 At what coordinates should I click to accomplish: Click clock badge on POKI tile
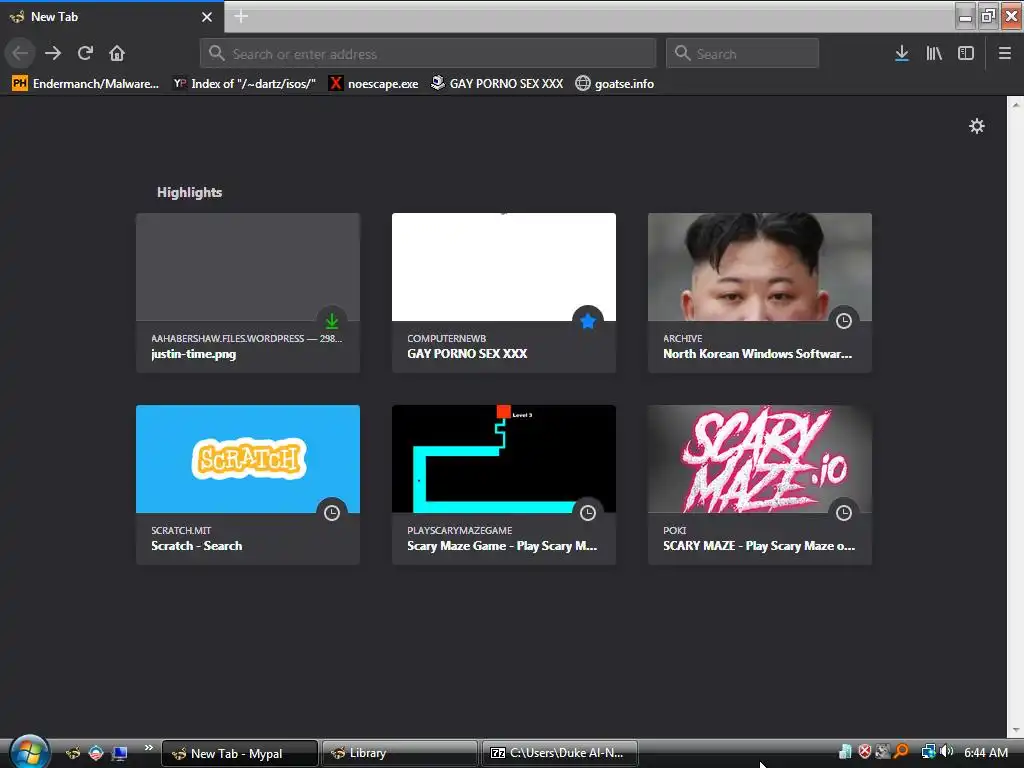point(844,513)
